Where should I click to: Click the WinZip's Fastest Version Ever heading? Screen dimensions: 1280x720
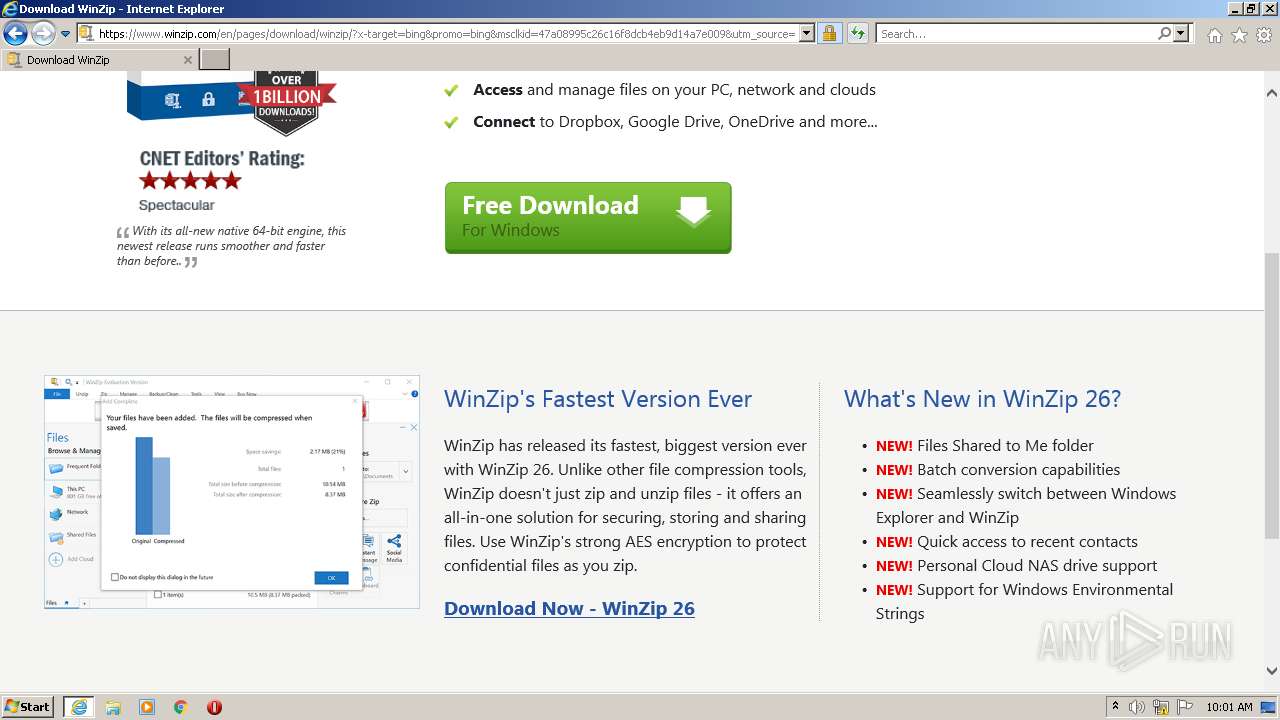598,399
